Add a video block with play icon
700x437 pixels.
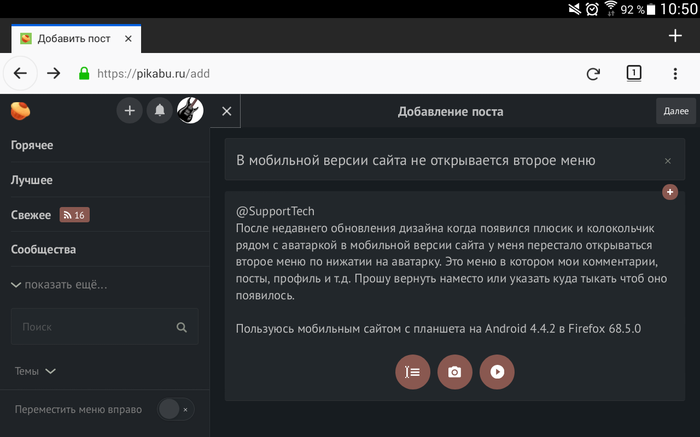[496, 371]
